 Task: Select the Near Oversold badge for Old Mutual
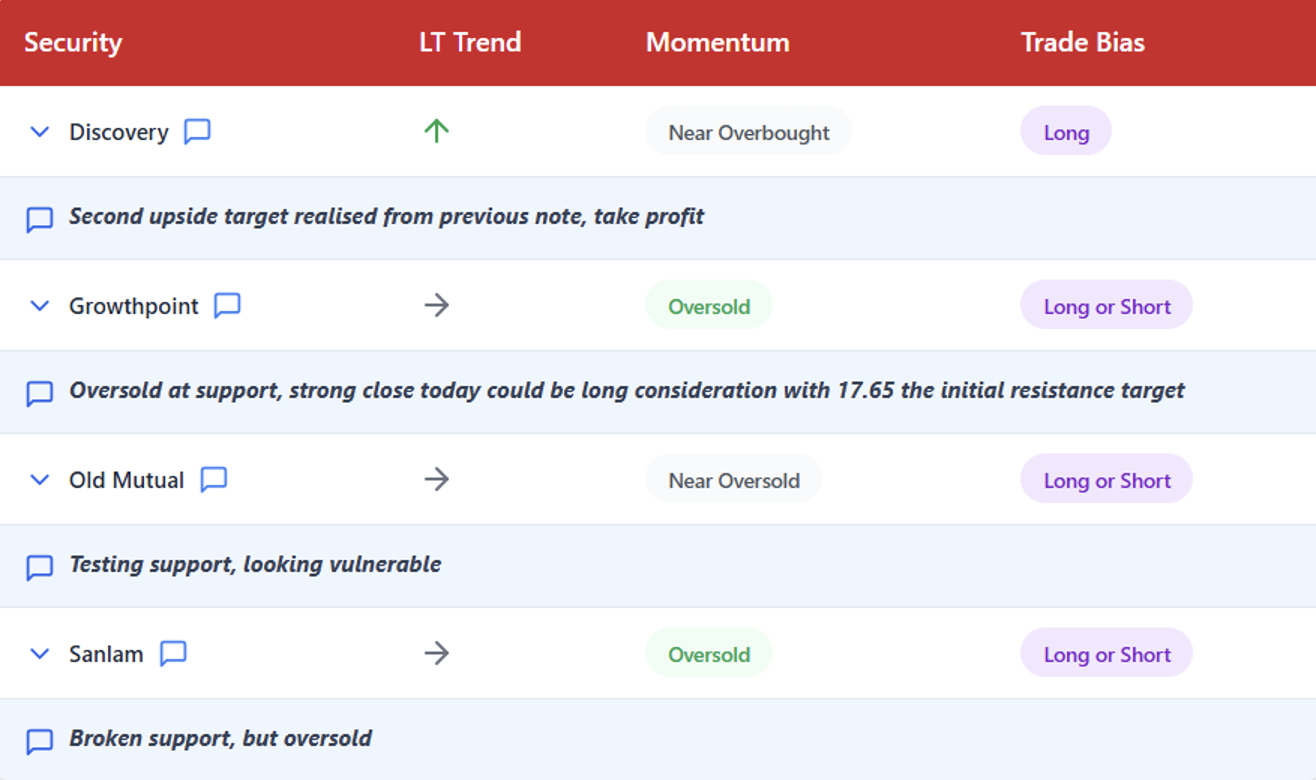point(733,480)
